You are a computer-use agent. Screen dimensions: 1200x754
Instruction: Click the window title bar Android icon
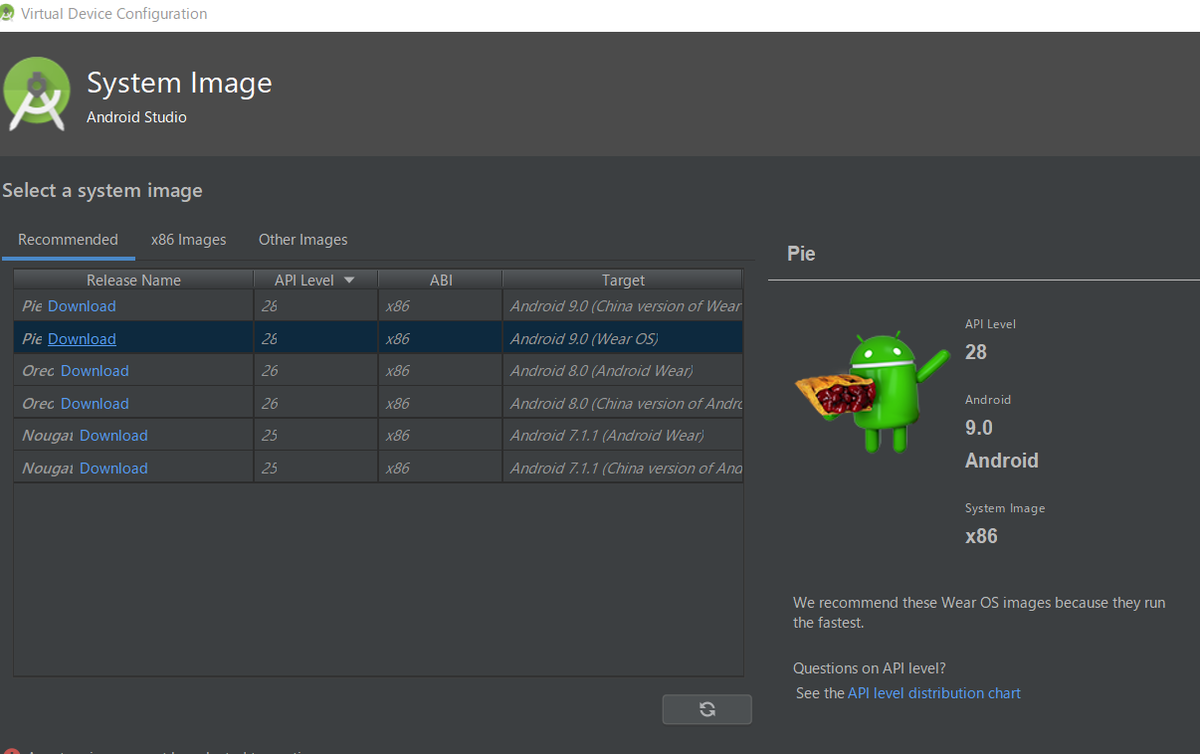coord(9,14)
